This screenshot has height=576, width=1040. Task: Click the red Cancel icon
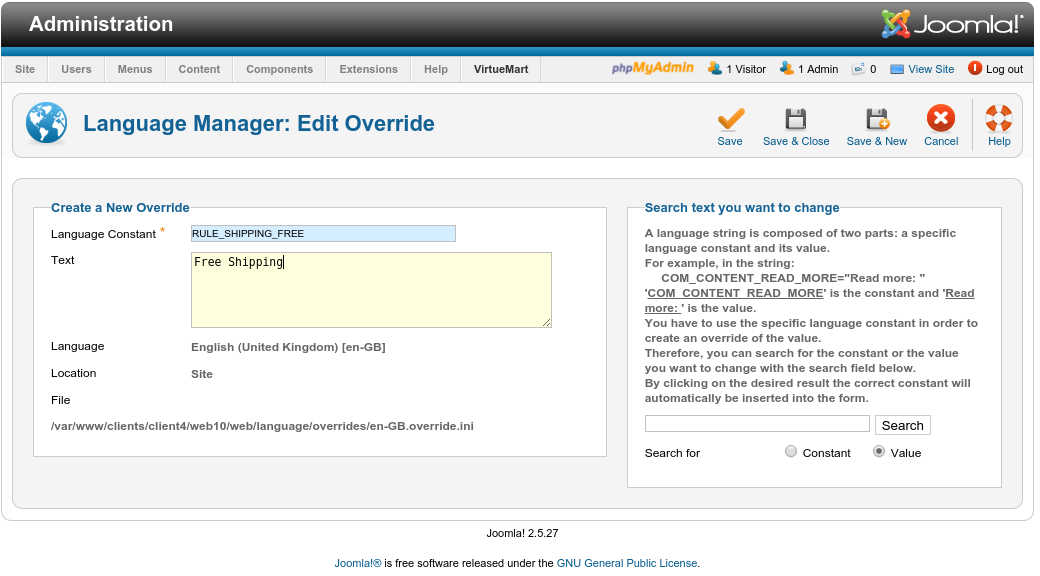coord(941,120)
